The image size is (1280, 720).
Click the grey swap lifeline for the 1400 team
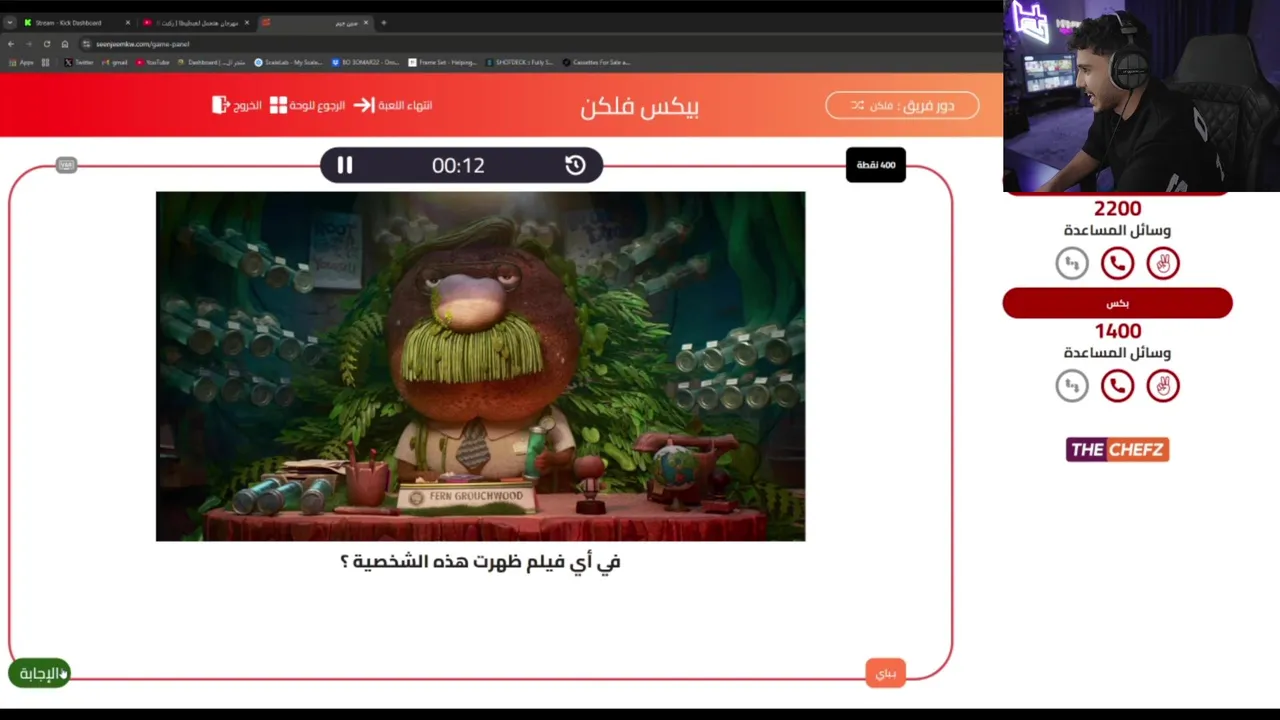[1072, 386]
